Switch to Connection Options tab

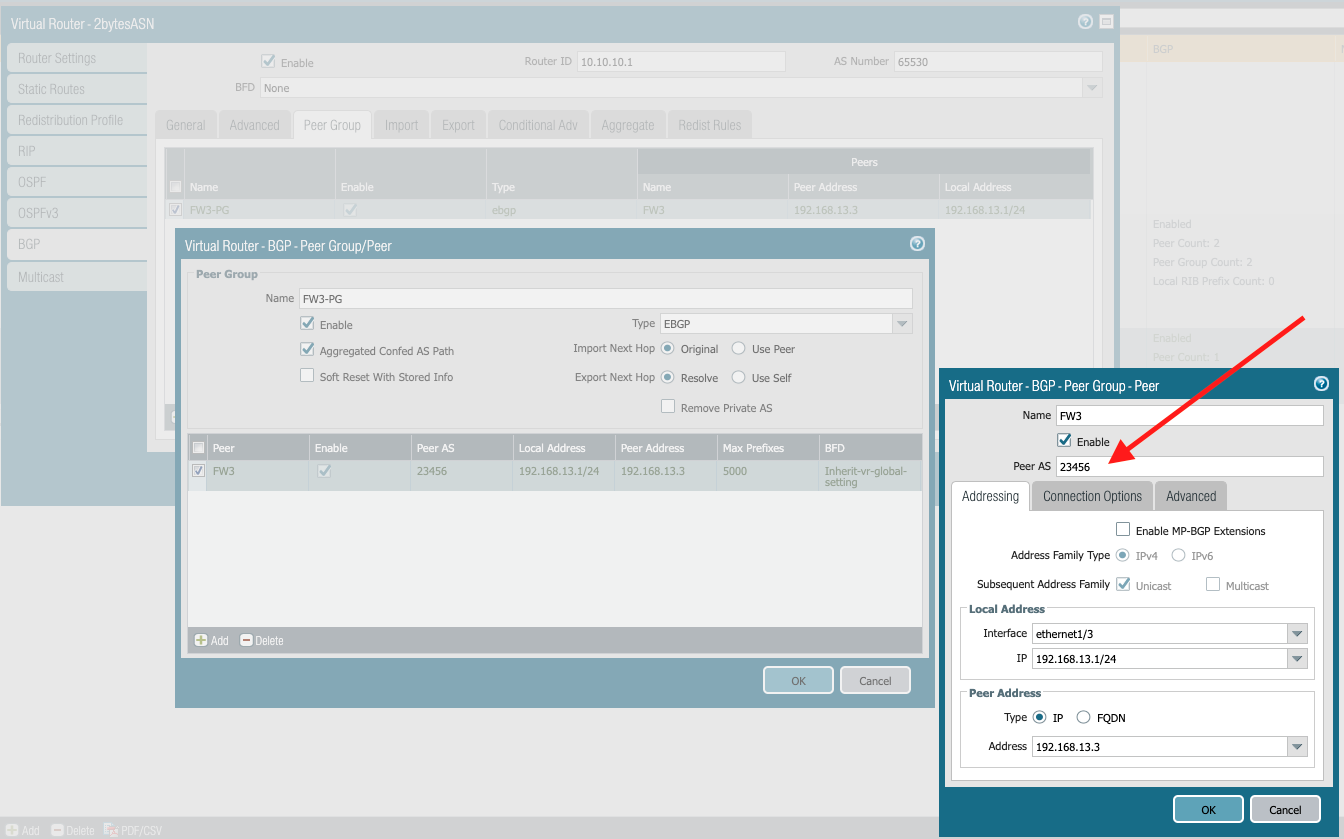click(1092, 496)
